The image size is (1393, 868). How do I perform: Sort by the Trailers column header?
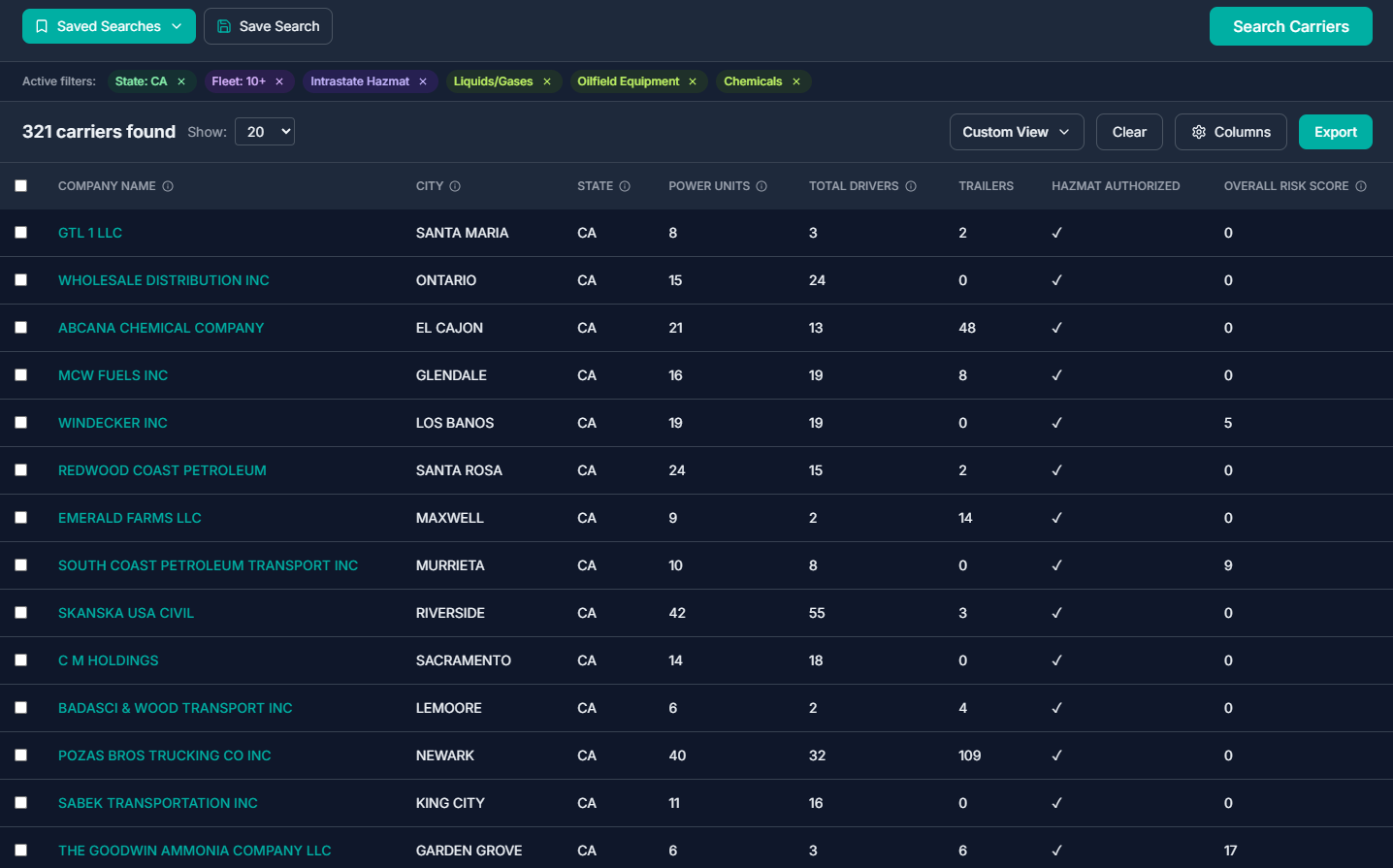986,186
